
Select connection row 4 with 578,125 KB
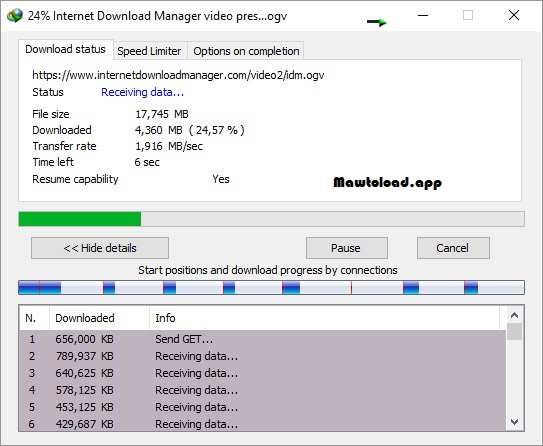(x=263, y=390)
